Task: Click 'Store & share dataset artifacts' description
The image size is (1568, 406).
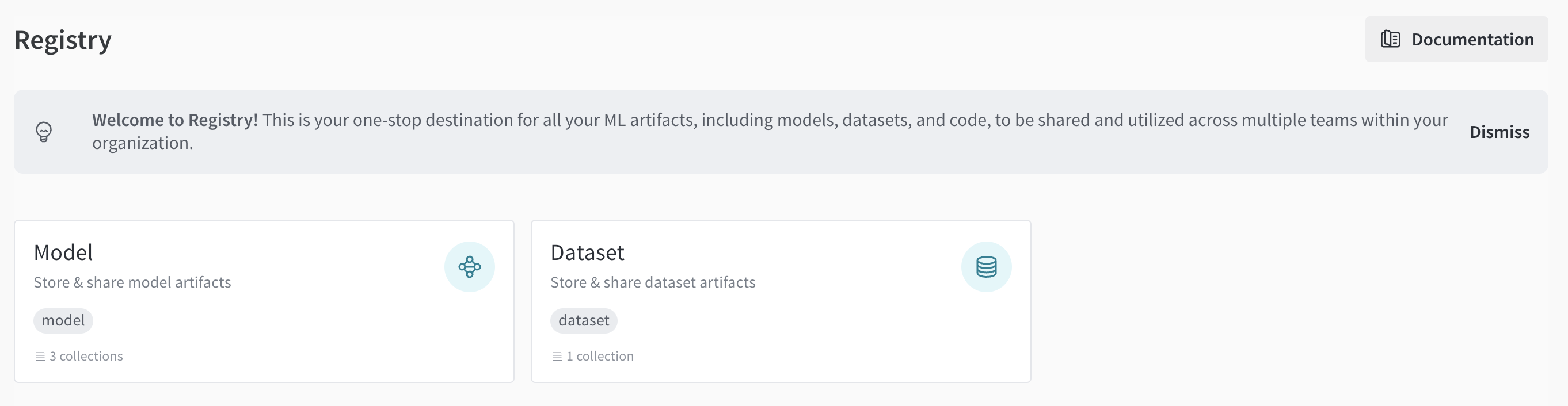Action: click(x=653, y=282)
